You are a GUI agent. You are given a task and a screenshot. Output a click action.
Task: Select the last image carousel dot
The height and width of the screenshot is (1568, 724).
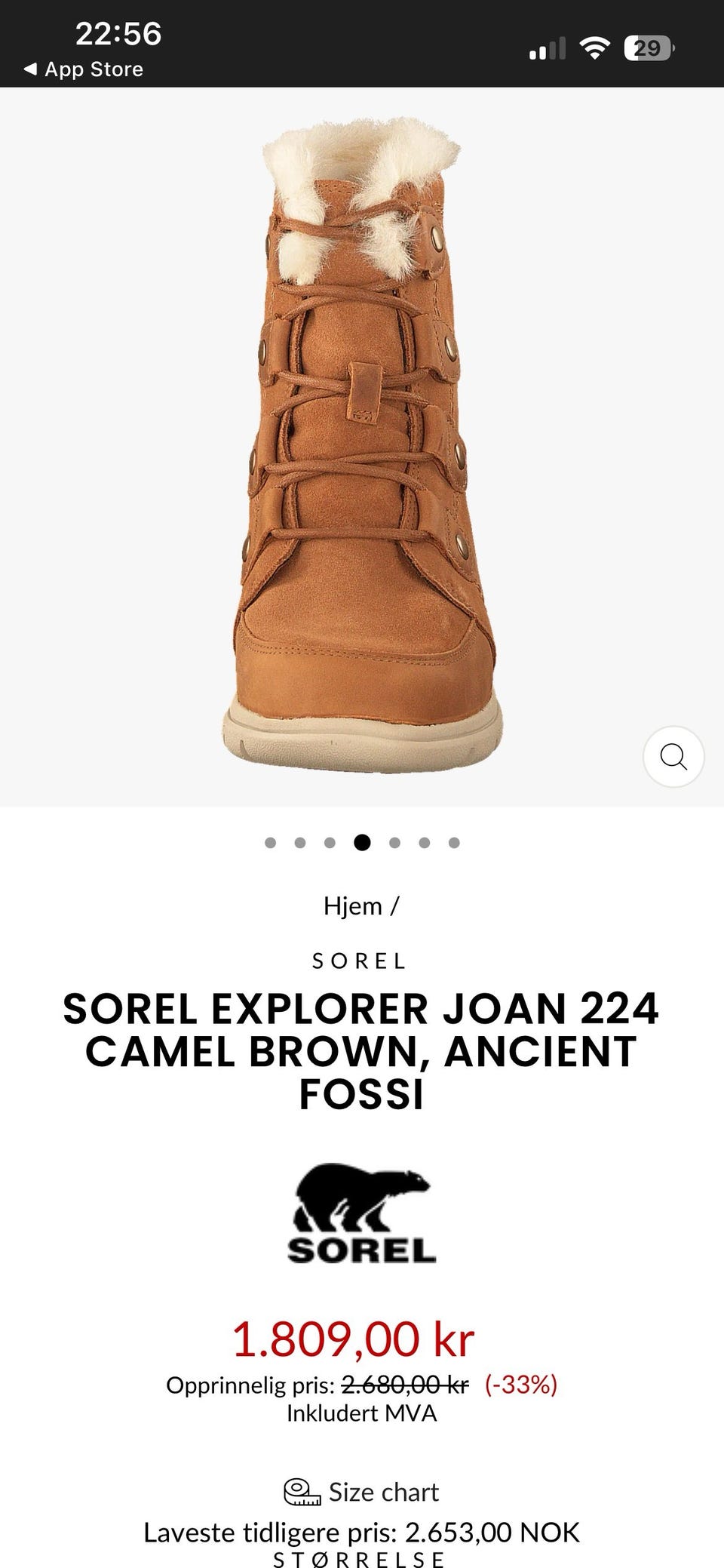(454, 843)
